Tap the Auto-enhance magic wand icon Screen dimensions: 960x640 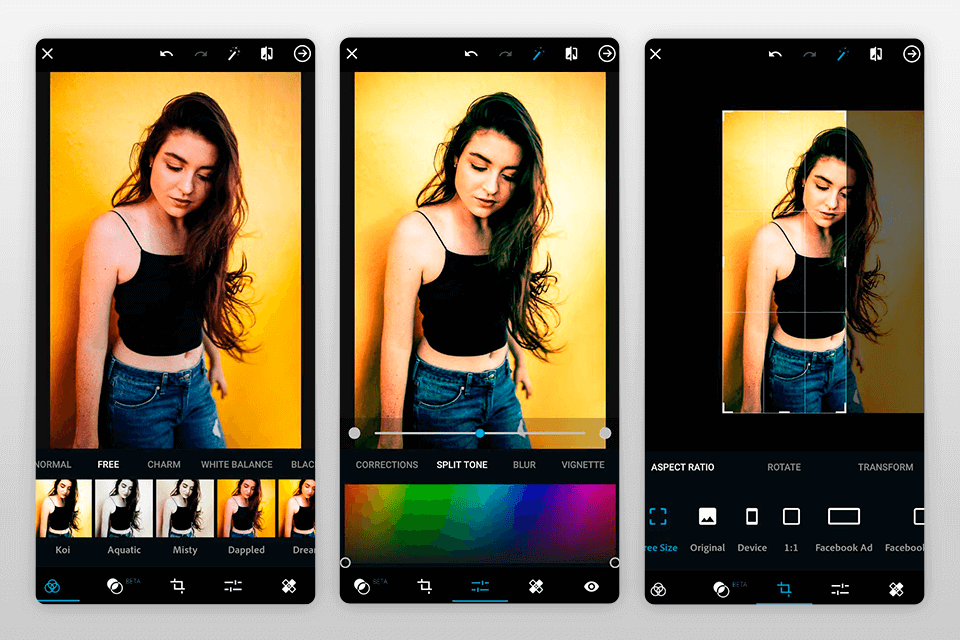(x=233, y=53)
